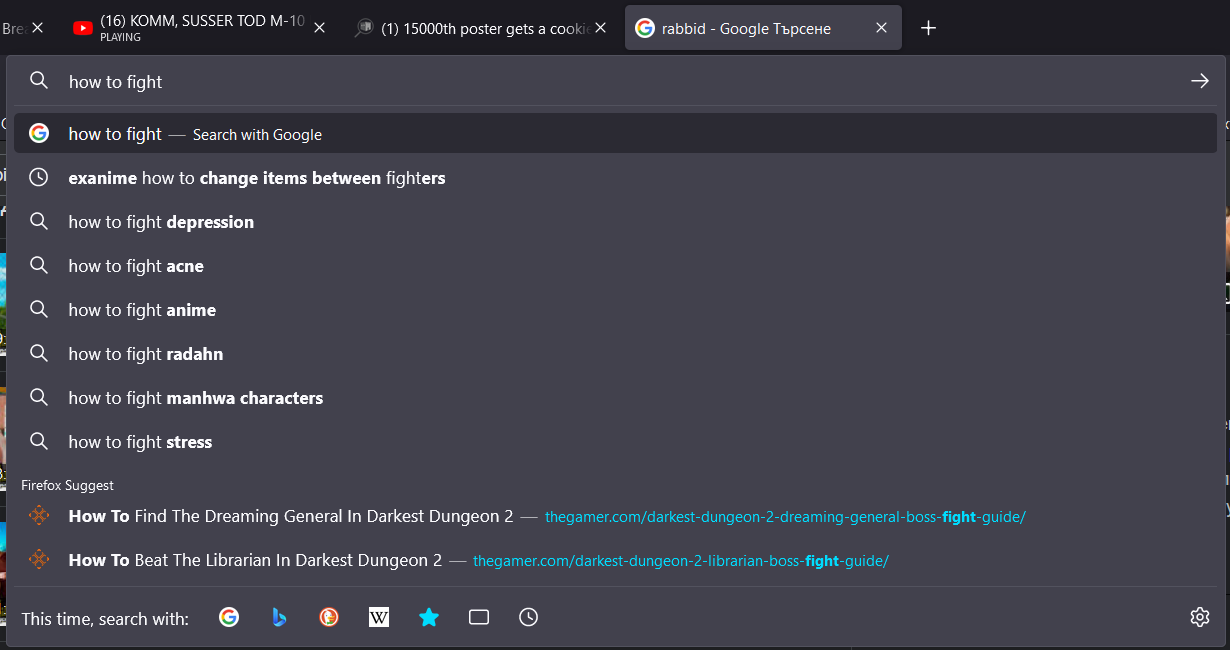Viewport: 1230px width, 650px height.
Task: Click the thegamer.com librarian-boss-fight-guide URL
Action: [x=681, y=561]
